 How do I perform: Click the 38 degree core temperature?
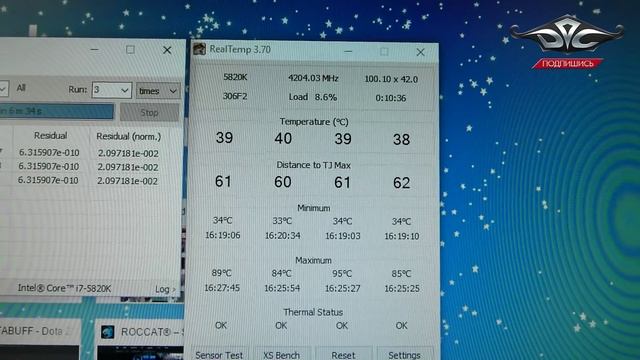(x=401, y=140)
